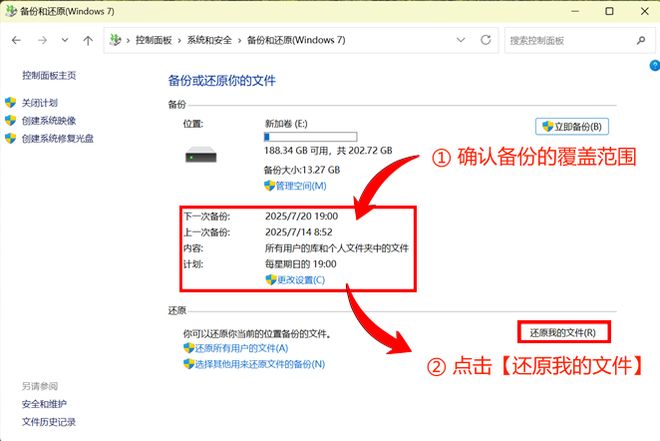Maximize the 备份和还原 window

coord(609,11)
